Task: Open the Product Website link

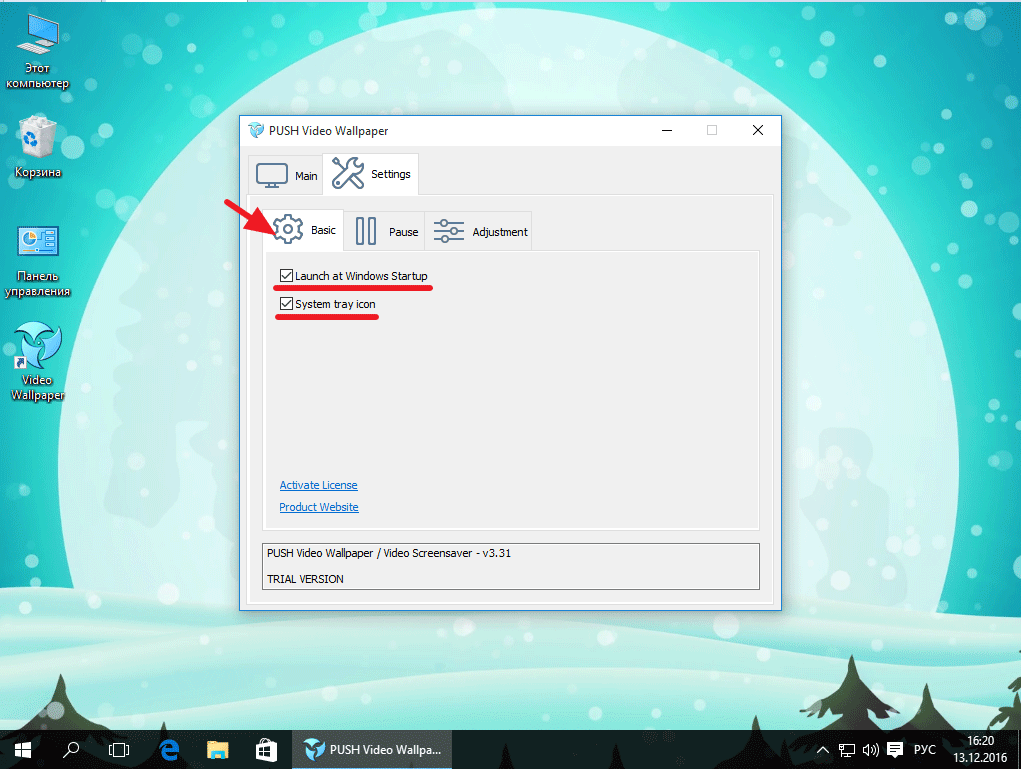Action: 318,507
